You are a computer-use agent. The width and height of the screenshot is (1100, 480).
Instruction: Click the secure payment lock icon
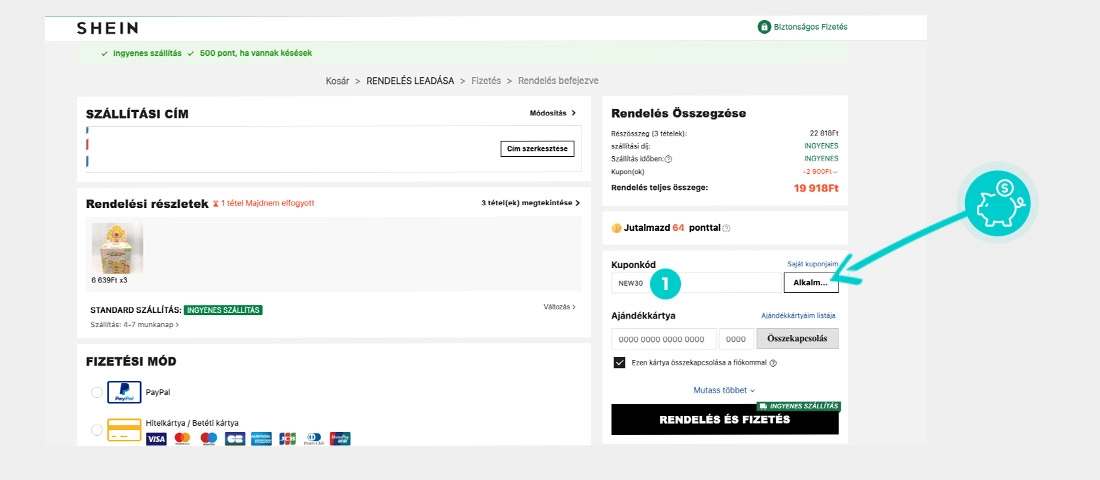(764, 27)
